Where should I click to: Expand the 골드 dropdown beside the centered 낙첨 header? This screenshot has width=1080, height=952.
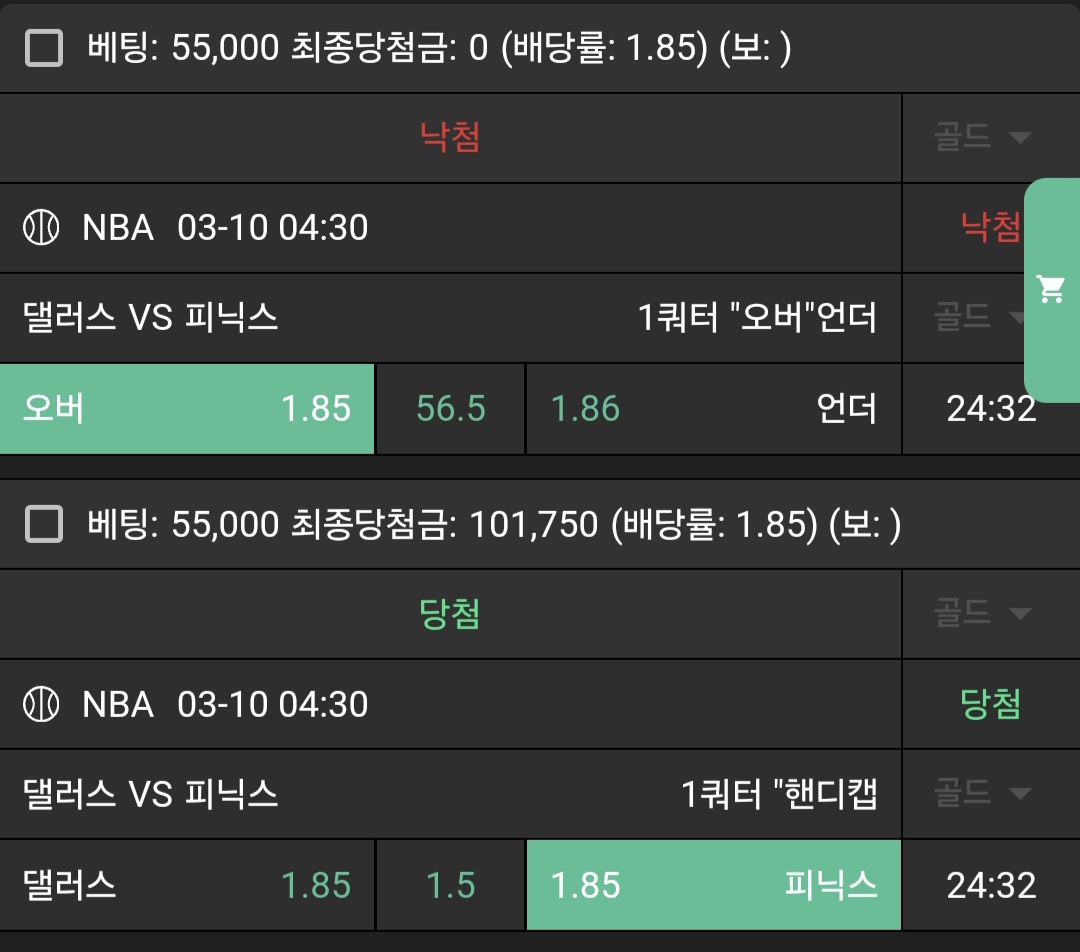coord(982,138)
